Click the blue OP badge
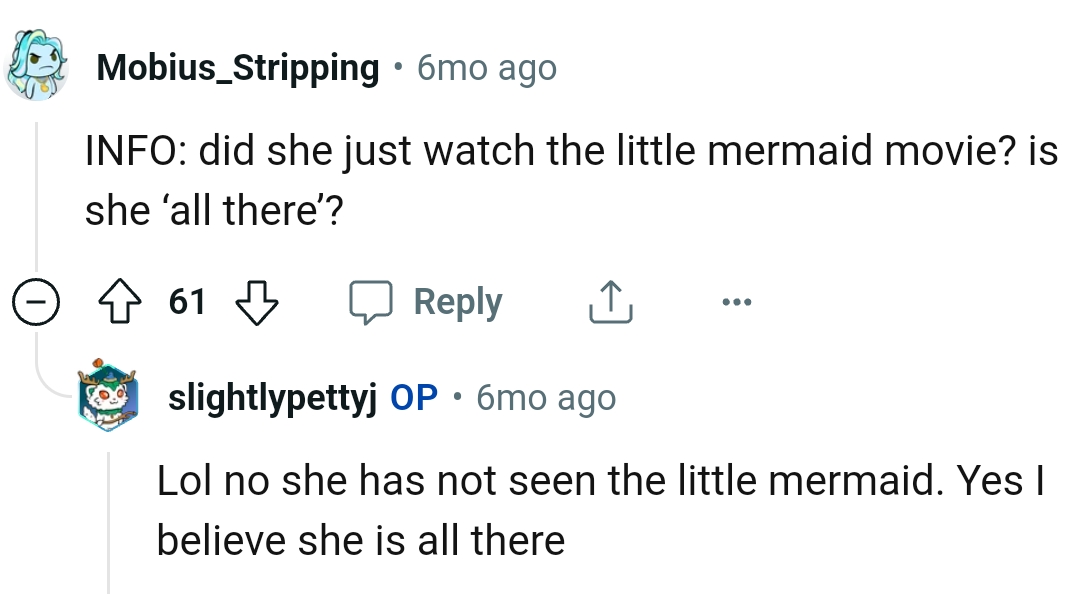This screenshot has height=594, width=1080. 415,397
